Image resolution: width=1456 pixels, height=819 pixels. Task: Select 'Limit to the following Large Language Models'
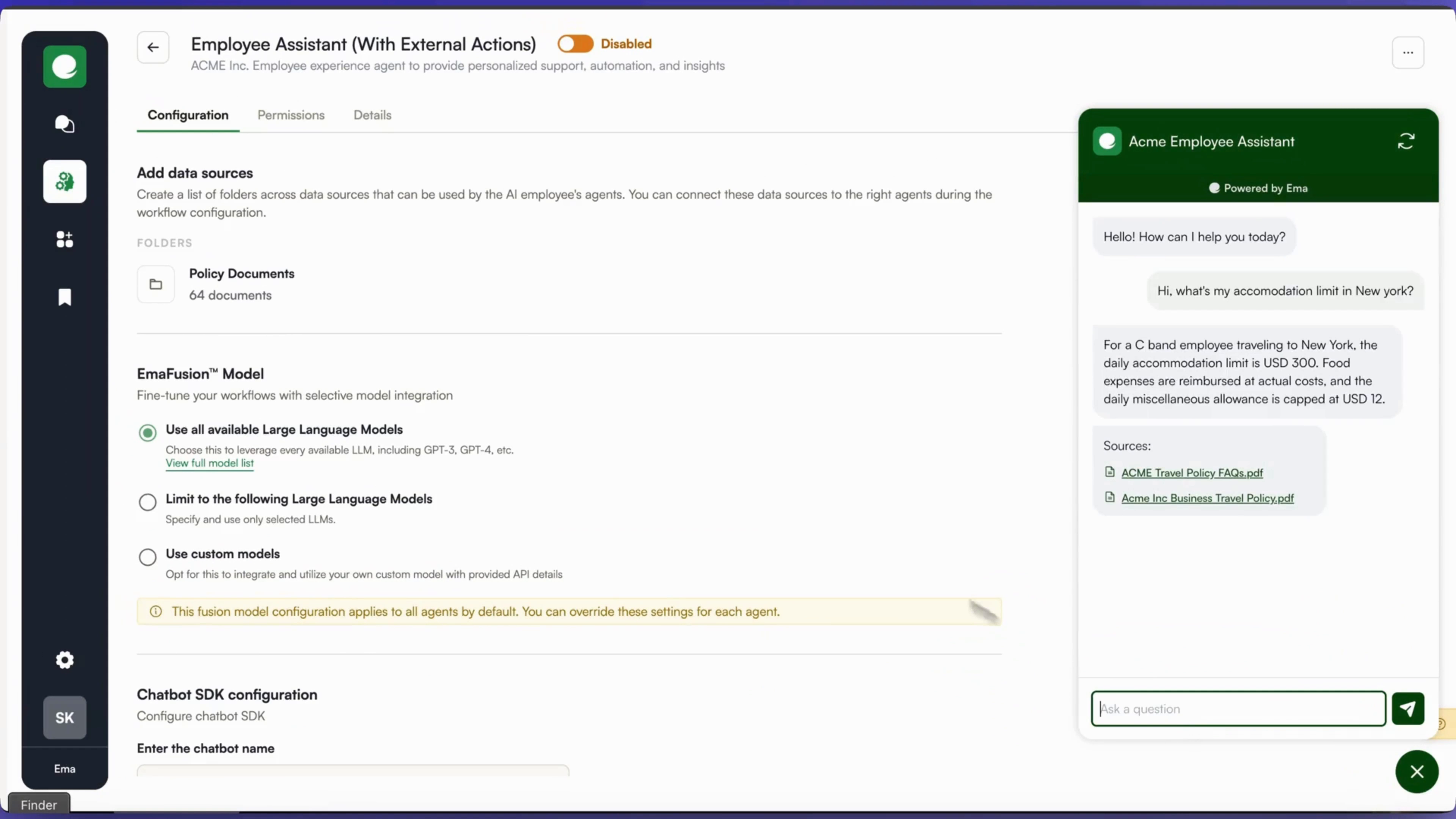click(x=147, y=501)
